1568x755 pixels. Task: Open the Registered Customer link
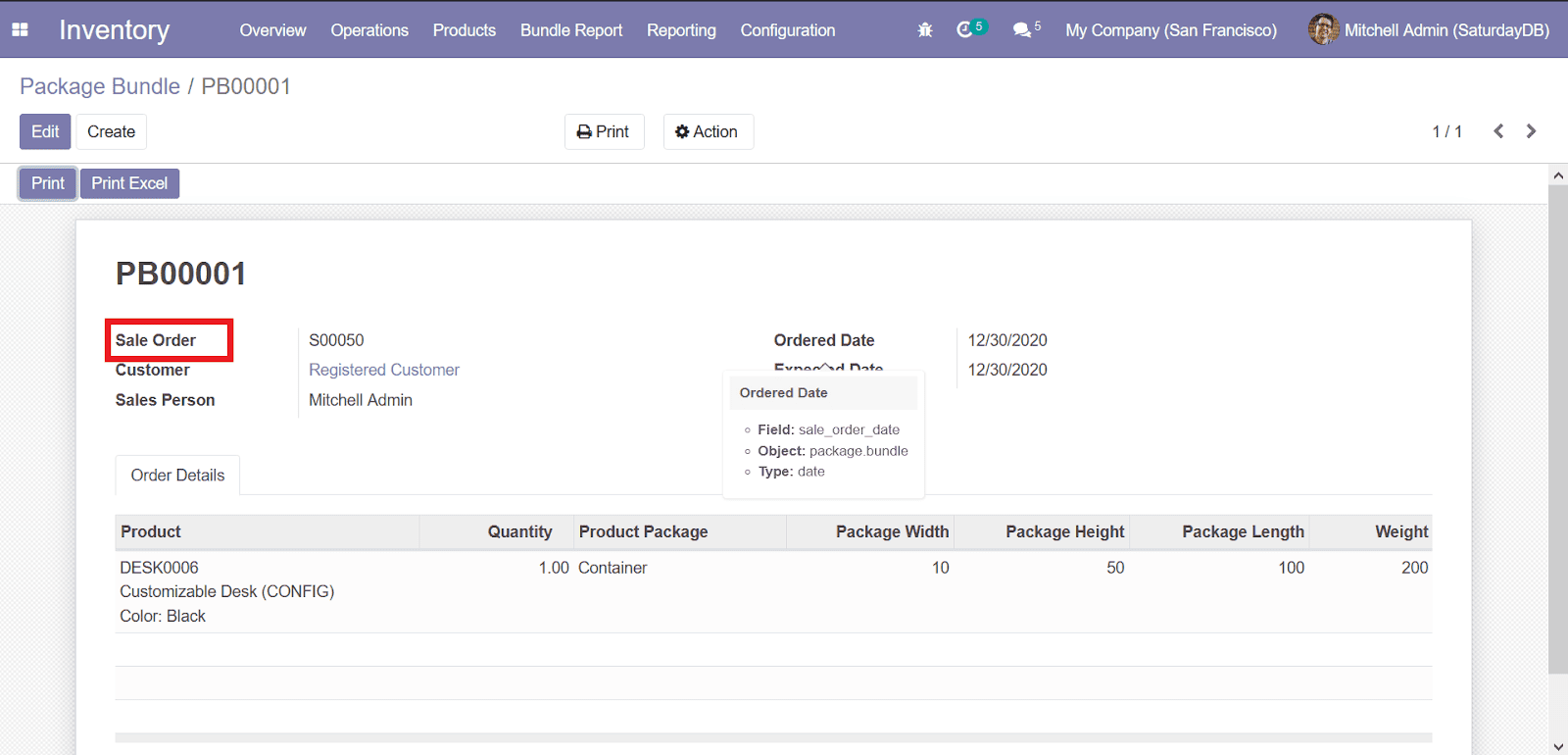pos(384,370)
